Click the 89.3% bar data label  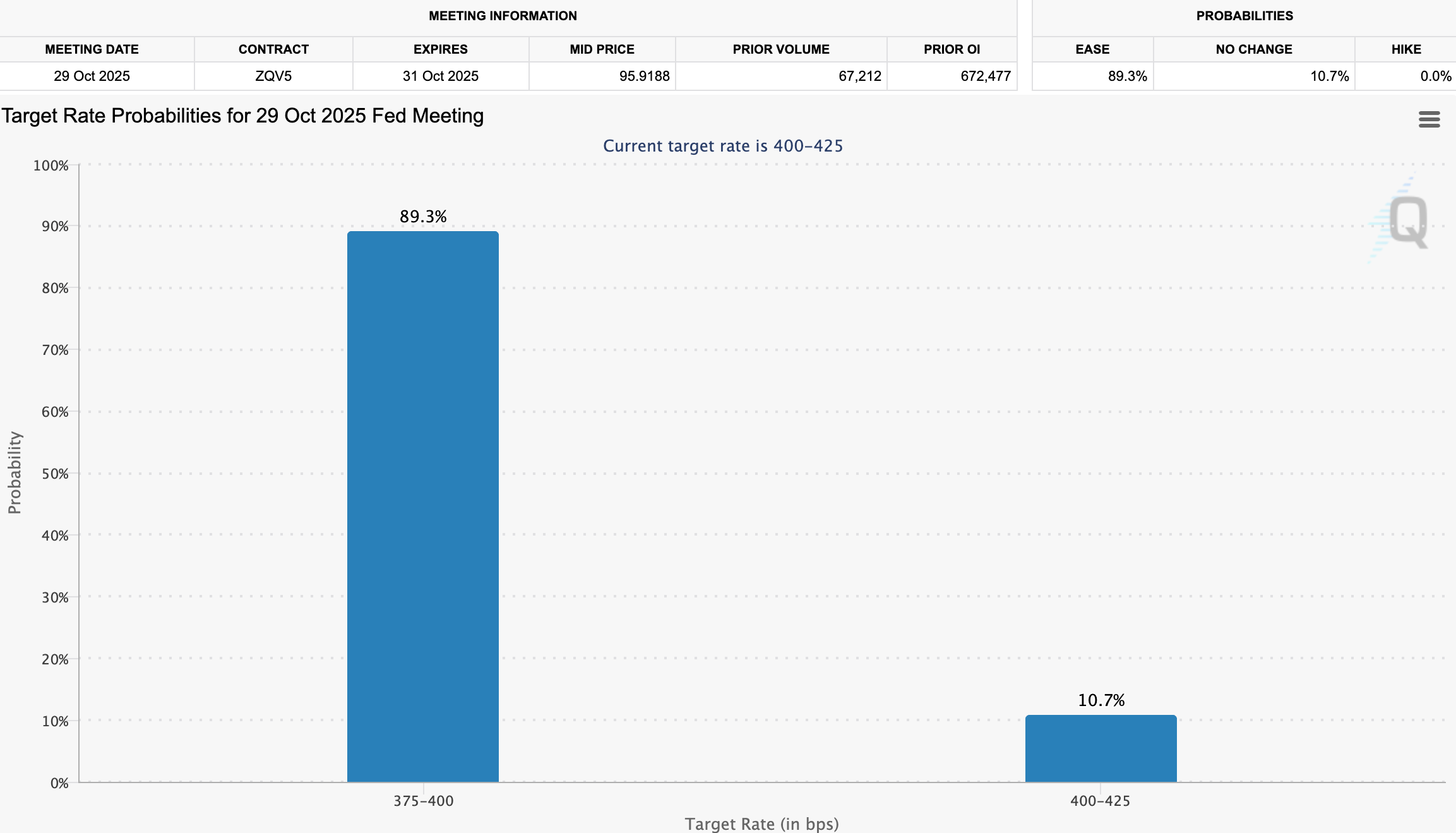(x=422, y=217)
